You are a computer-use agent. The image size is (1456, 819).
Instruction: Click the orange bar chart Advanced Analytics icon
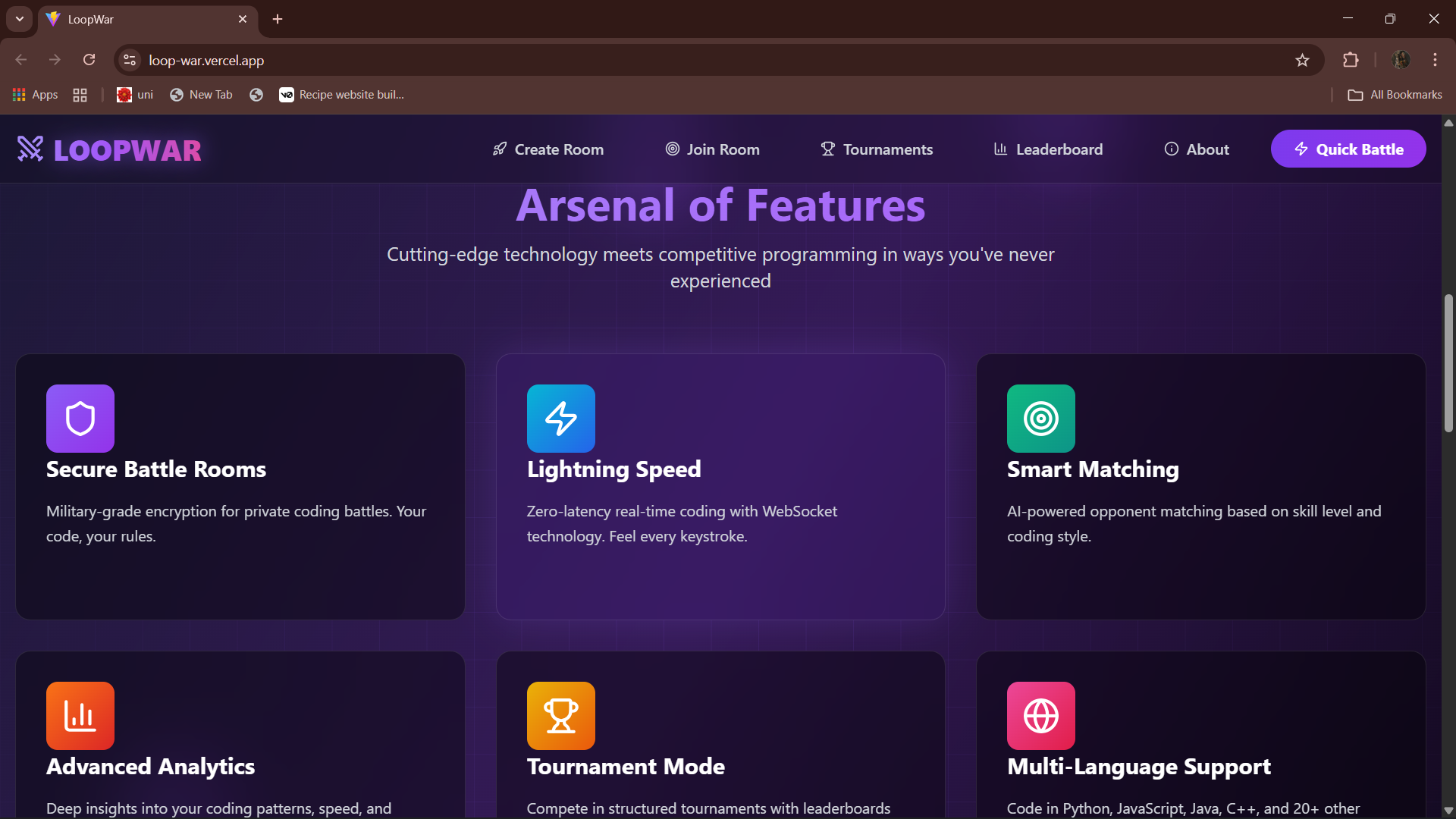[80, 716]
